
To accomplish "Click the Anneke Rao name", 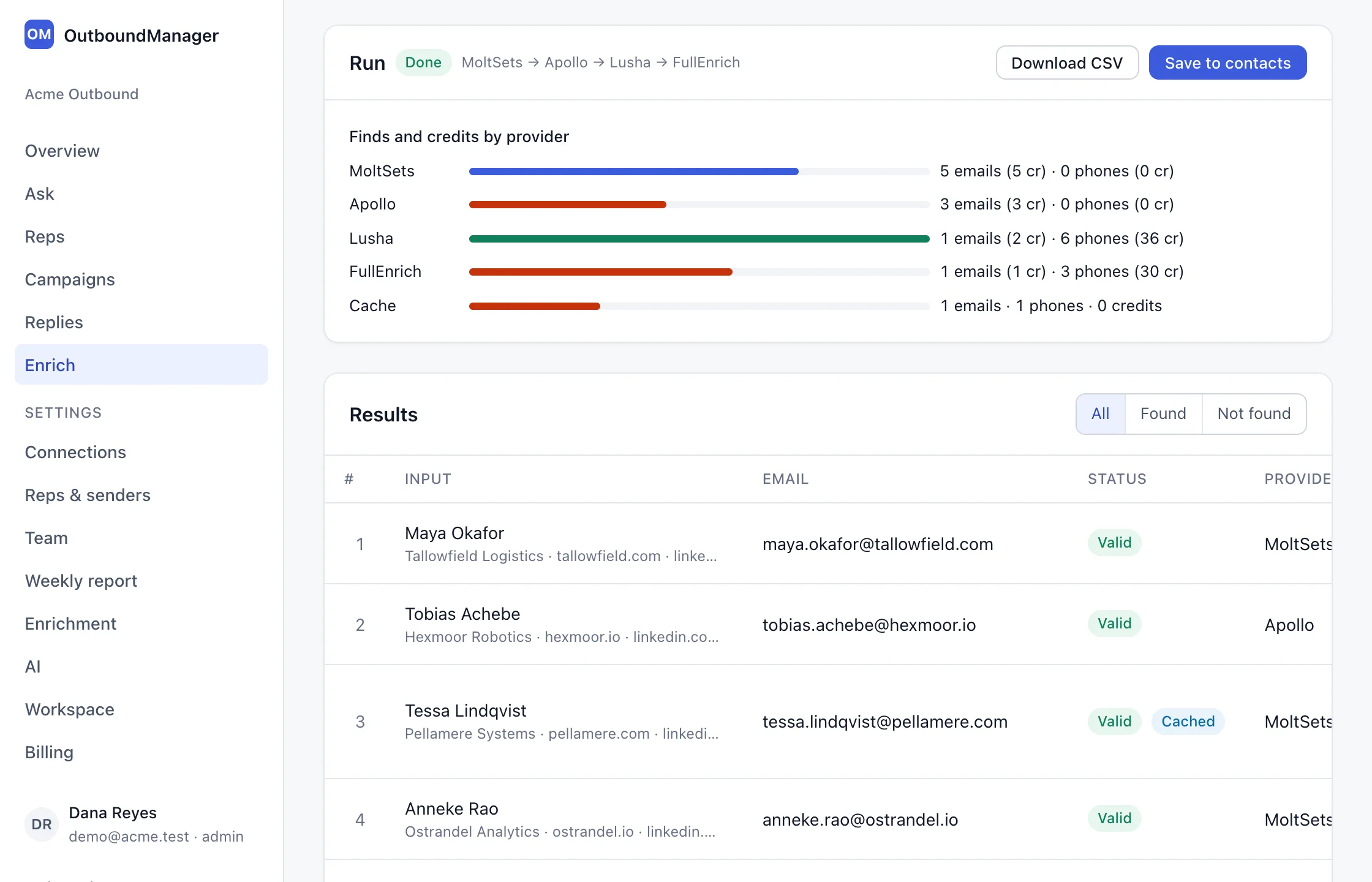I will [x=451, y=809].
